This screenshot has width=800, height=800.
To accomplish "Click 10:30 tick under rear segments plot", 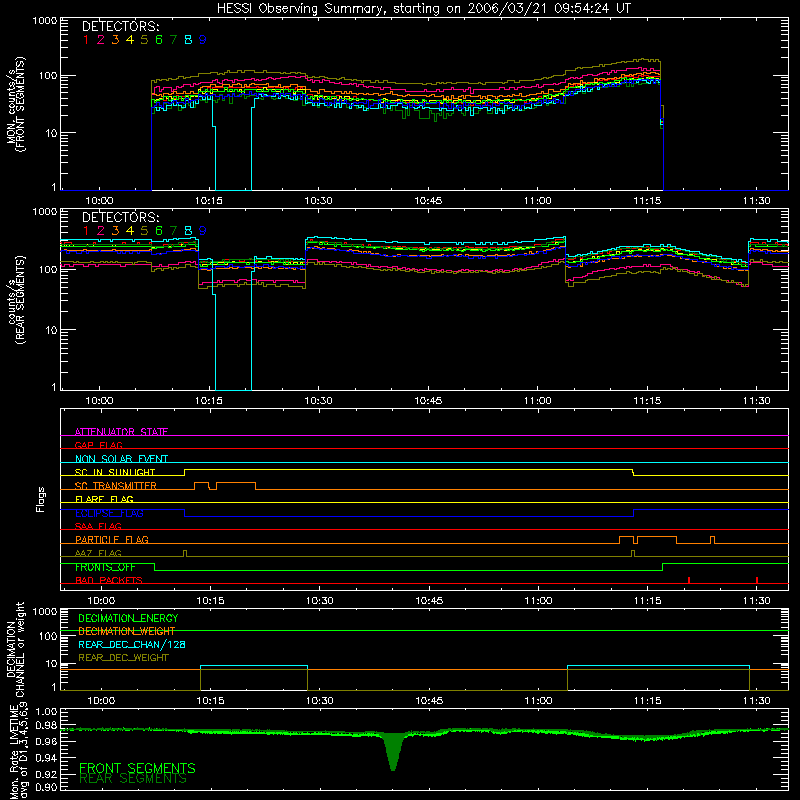I will (318, 401).
